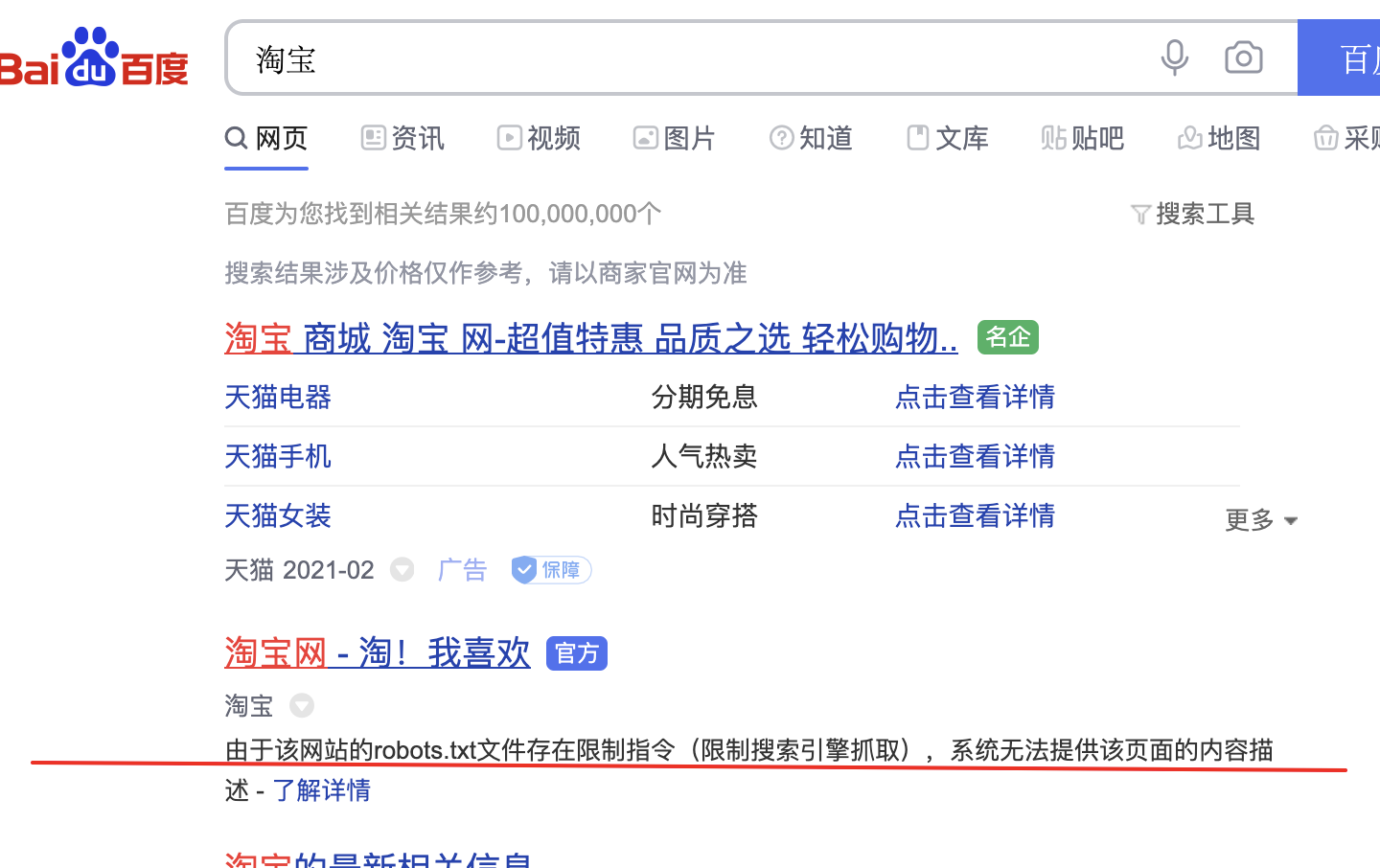Click the 分期免息 text
The width and height of the screenshot is (1380, 868).
[704, 397]
